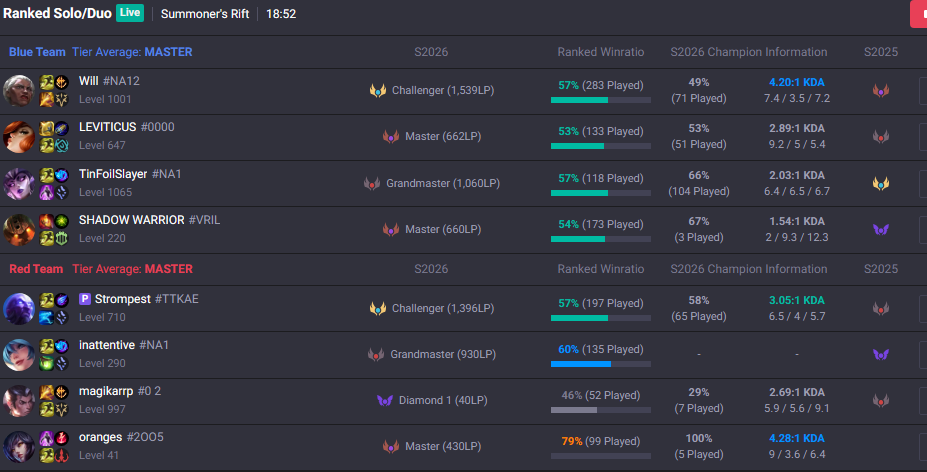Click the Challenger (1,539LP) rank text
The height and width of the screenshot is (472, 927).
pyautogui.click(x=443, y=90)
